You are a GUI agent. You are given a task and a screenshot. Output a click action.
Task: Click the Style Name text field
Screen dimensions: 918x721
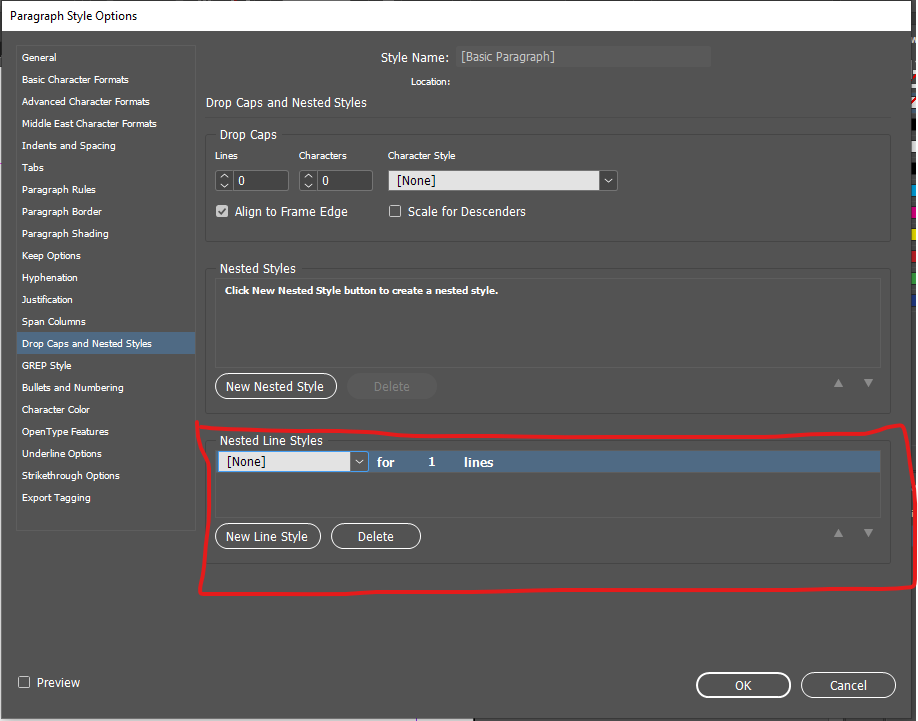(583, 57)
